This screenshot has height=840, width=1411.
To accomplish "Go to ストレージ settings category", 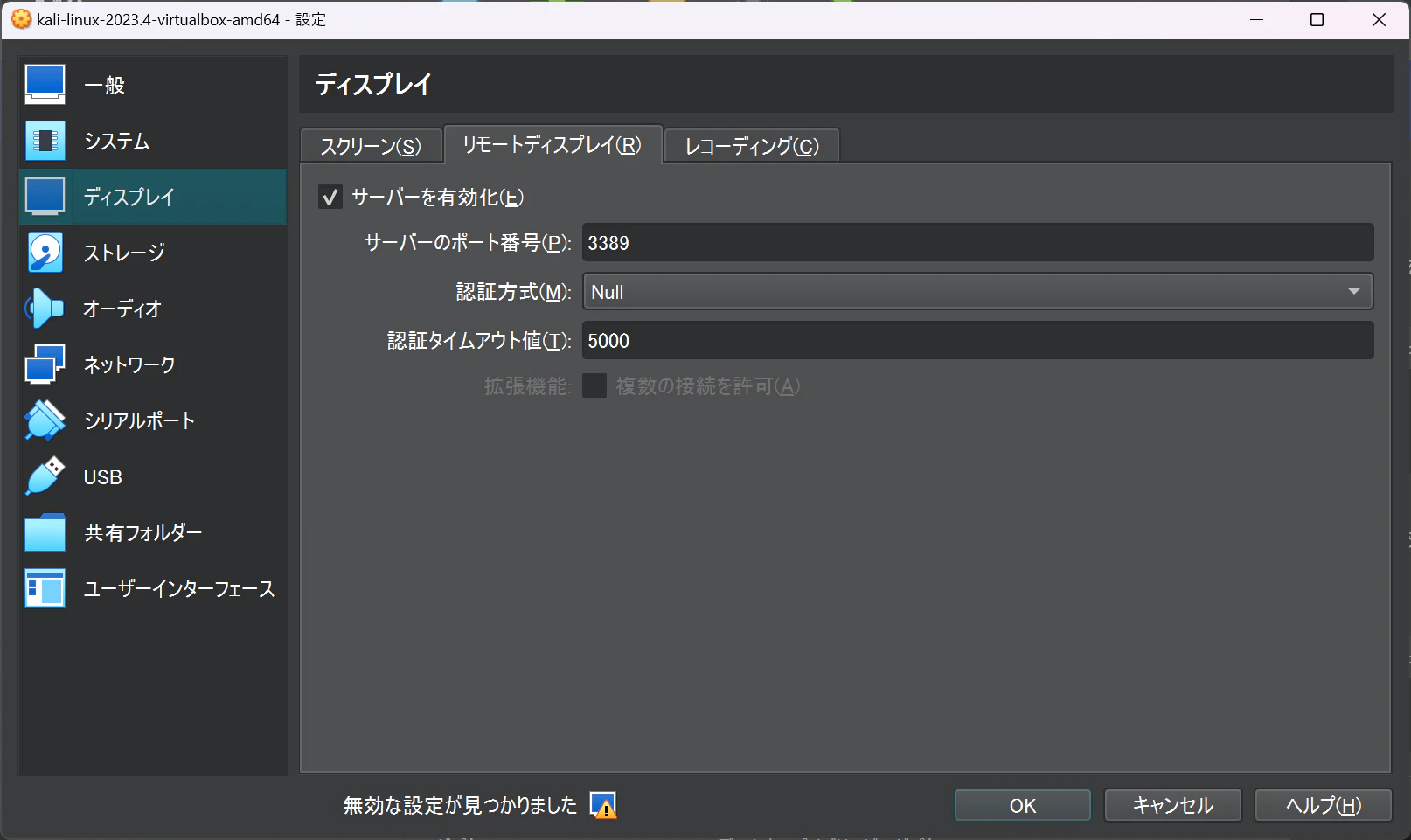I will [124, 253].
